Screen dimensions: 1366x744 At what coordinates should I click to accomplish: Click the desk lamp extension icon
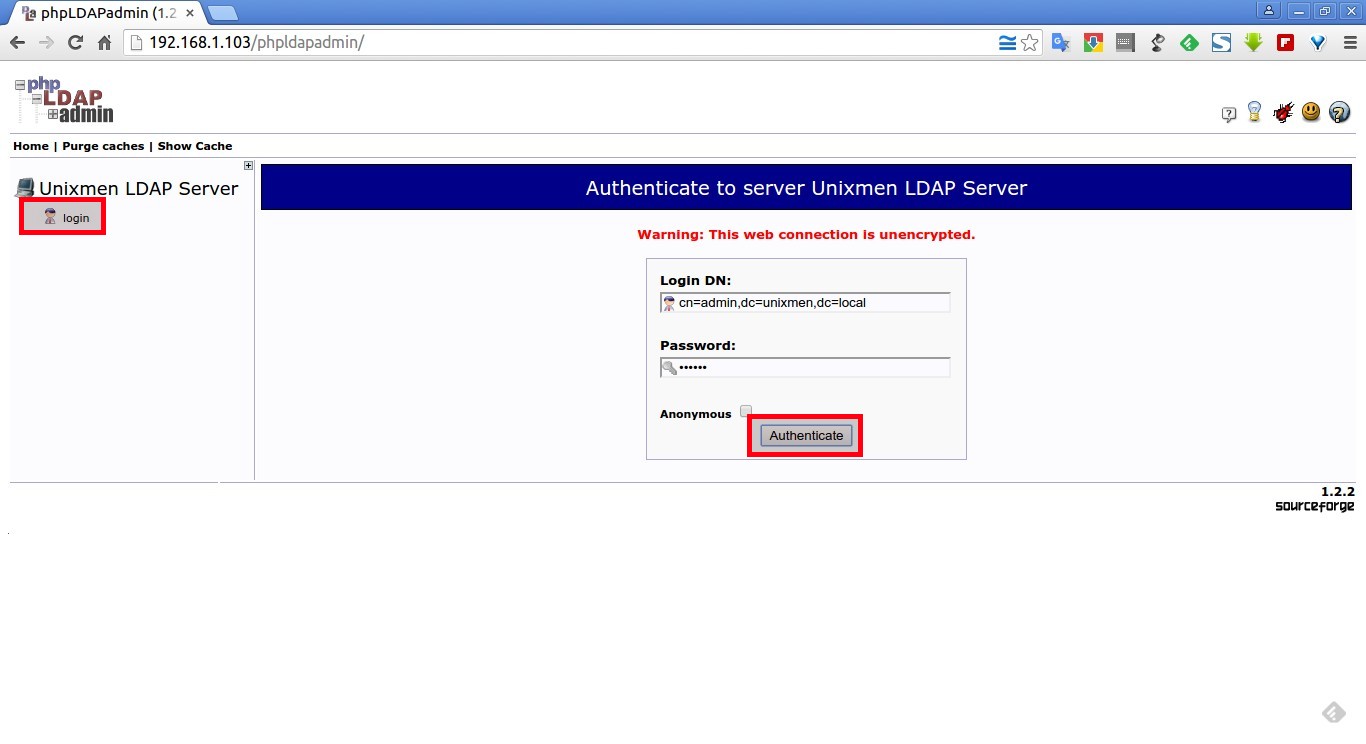point(1157,43)
